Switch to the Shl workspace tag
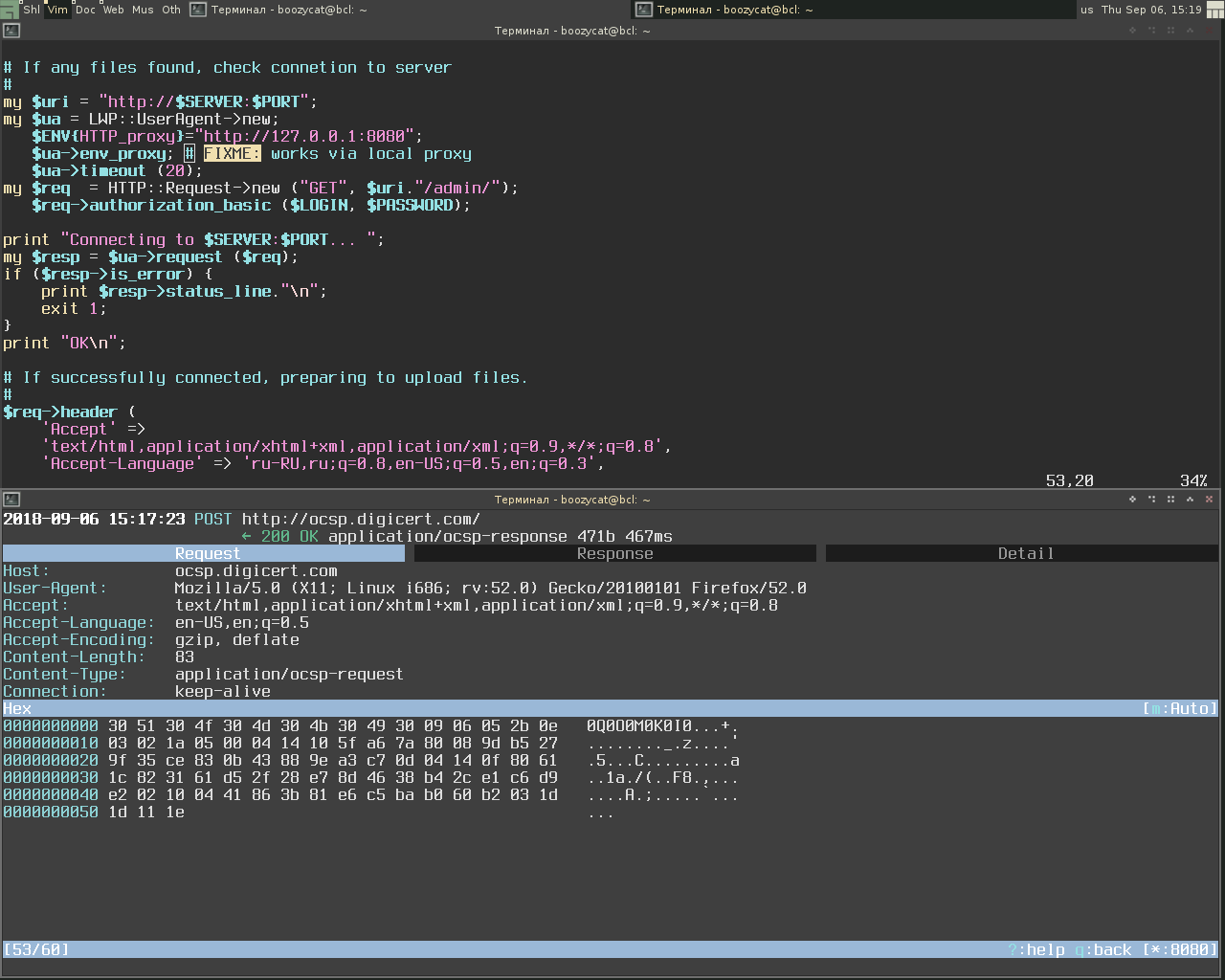Viewport: 1225px width, 980px height. tap(32, 10)
